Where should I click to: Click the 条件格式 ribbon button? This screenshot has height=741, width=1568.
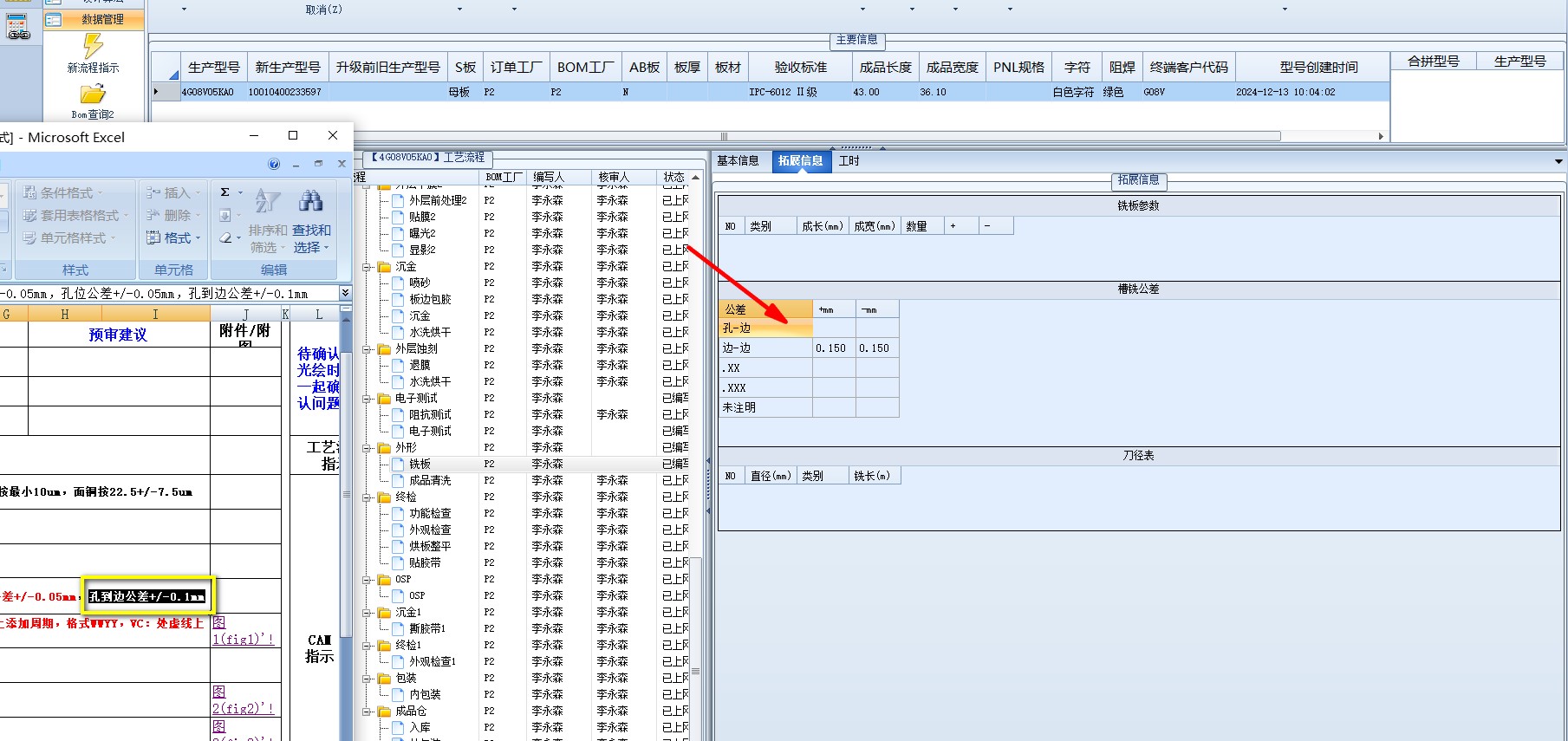[x=62, y=192]
